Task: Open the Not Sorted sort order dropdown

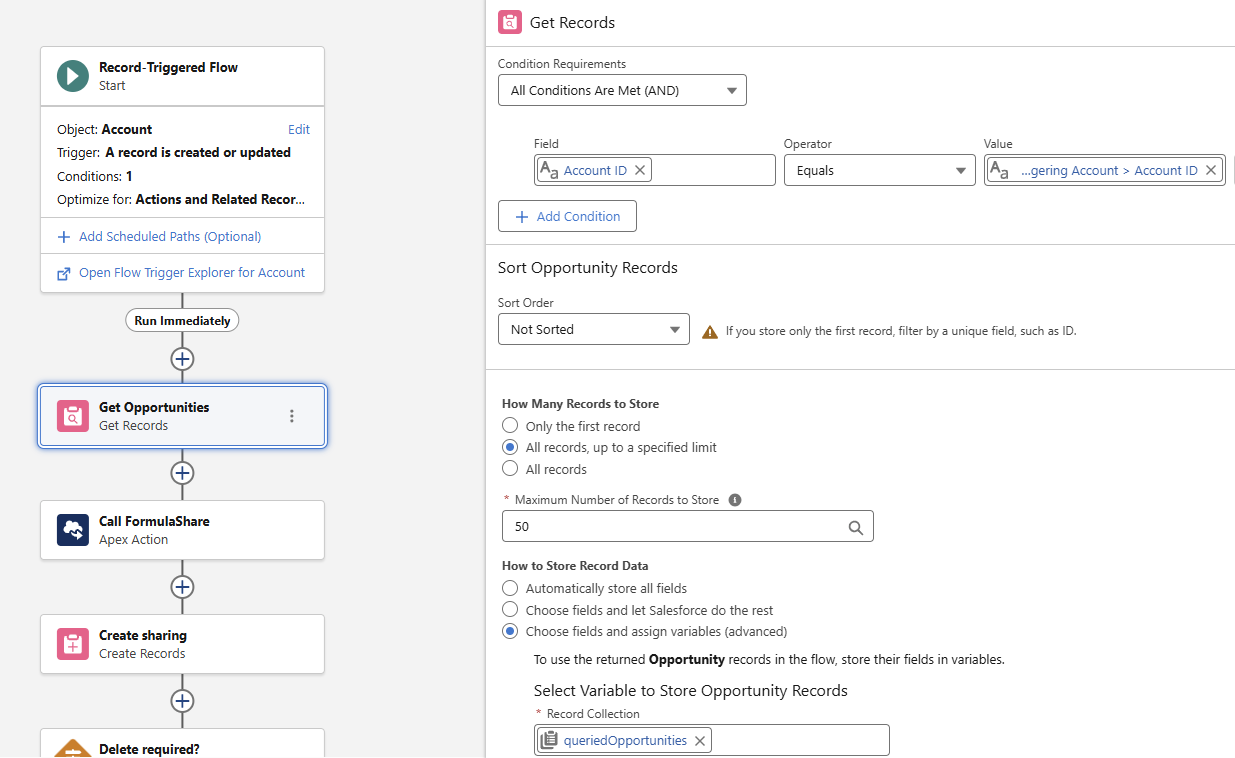Action: click(593, 329)
